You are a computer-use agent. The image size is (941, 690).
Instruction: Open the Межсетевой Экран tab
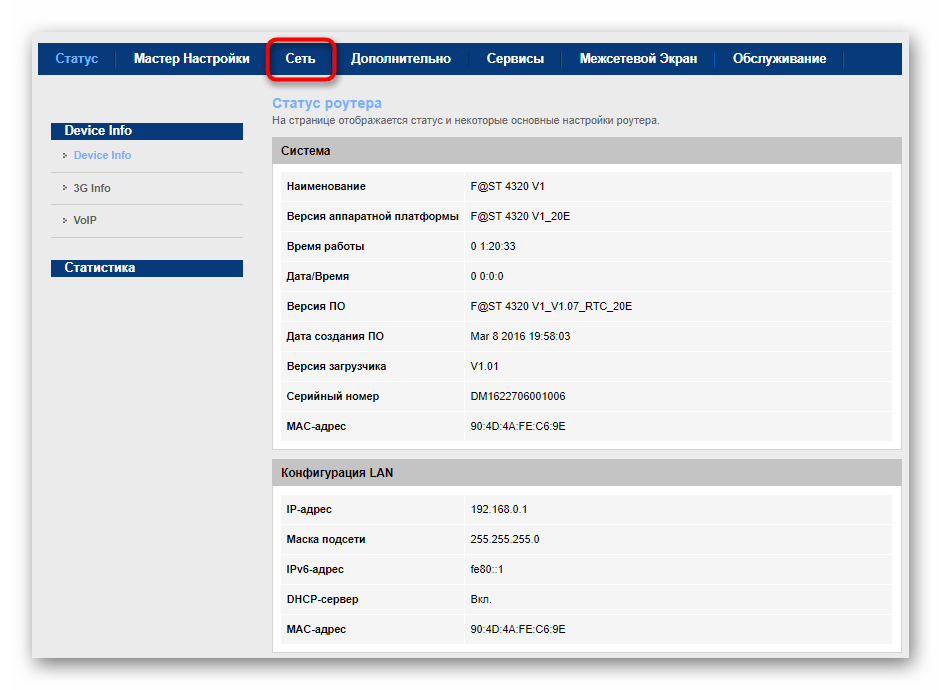point(638,59)
